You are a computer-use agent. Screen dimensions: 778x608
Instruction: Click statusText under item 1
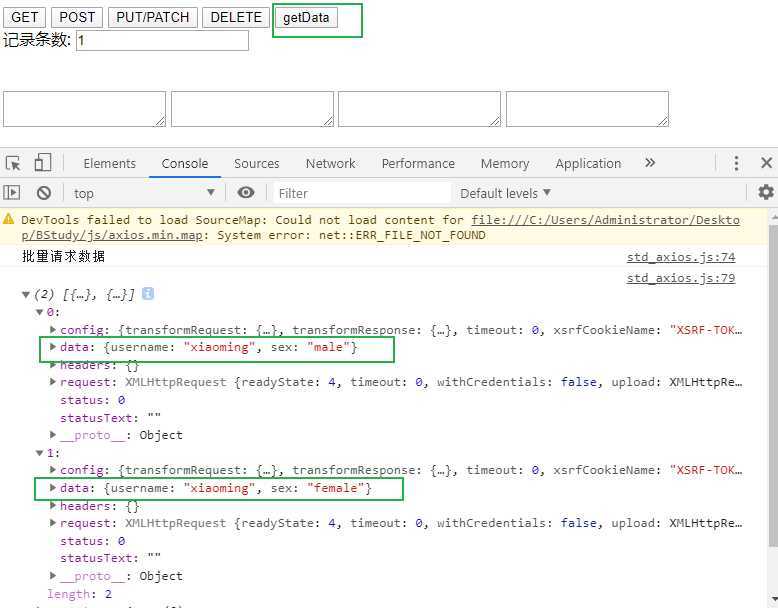pyautogui.click(x=110, y=558)
